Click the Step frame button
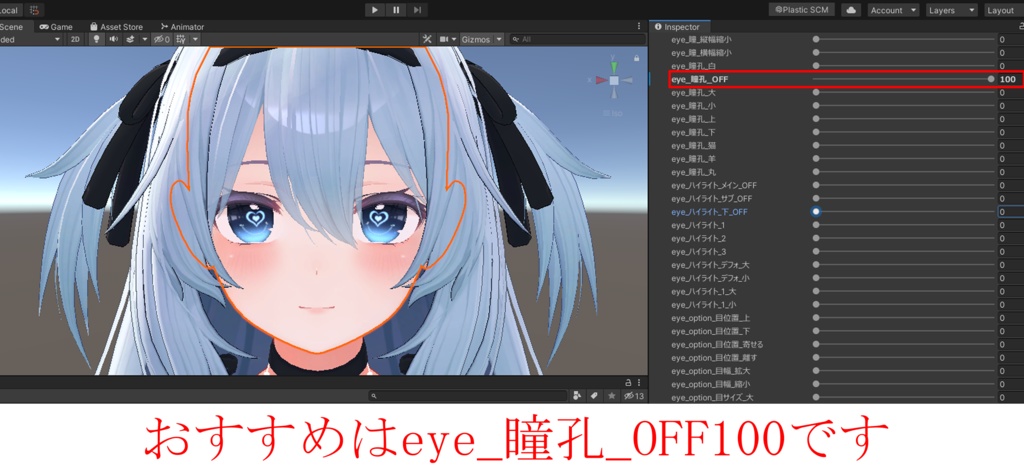This screenshot has height=471, width=1024. click(417, 10)
